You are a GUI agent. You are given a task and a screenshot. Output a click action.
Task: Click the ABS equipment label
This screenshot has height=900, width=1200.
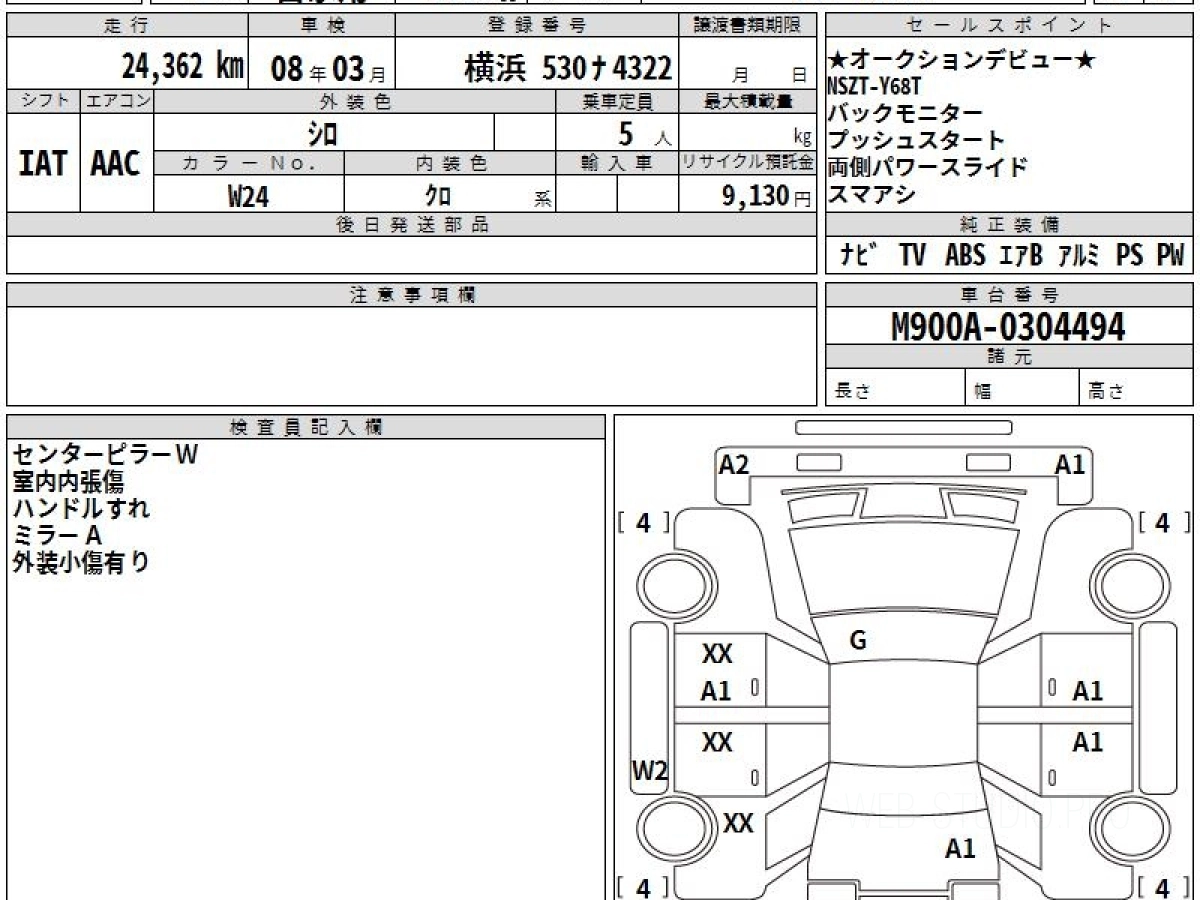(x=965, y=256)
